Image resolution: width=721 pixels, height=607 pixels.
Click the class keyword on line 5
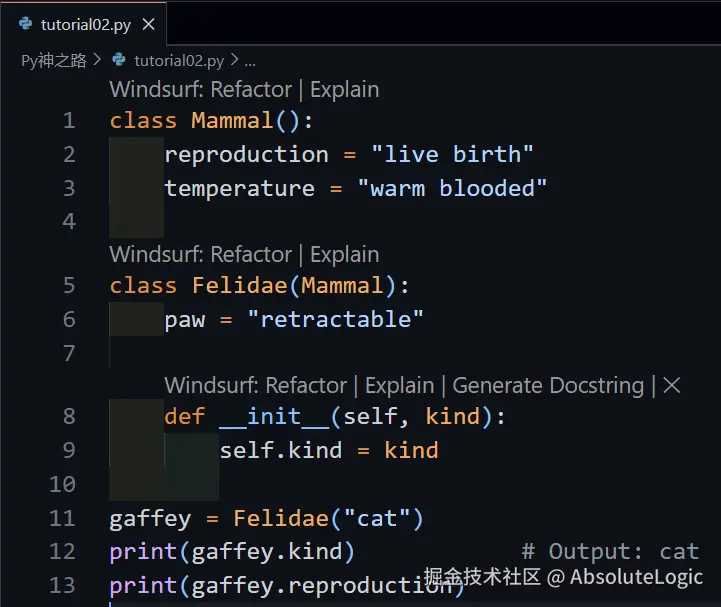coord(143,286)
